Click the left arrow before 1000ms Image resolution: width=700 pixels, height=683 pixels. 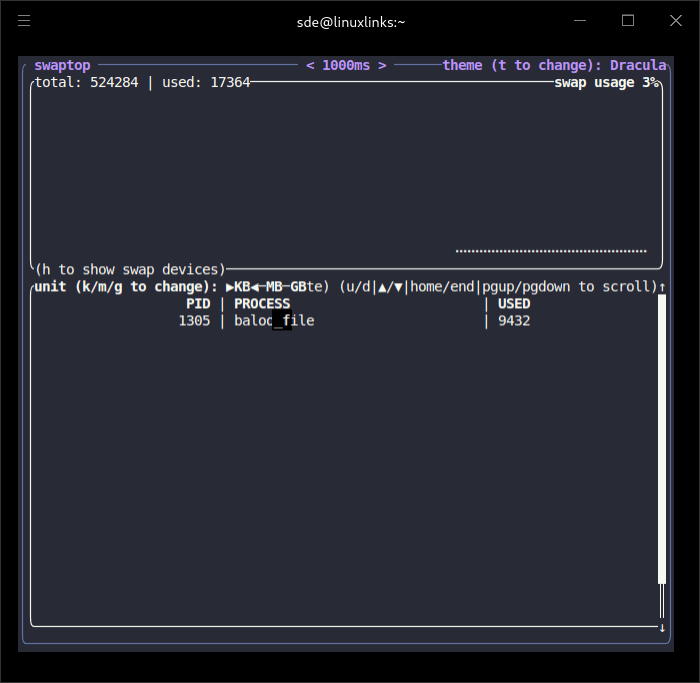[x=310, y=65]
